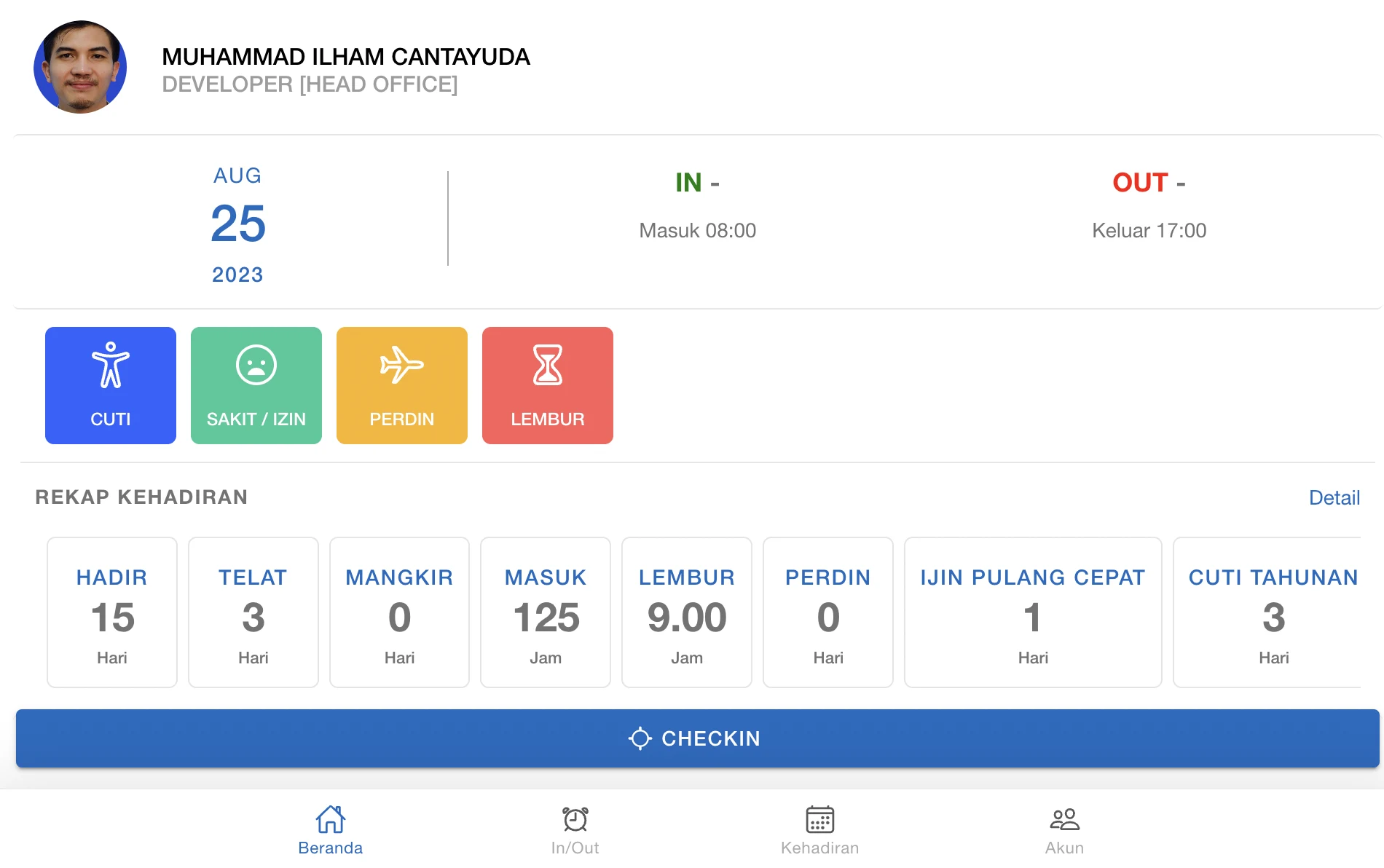Select the LEMBUR 9.00 Jam card

tap(687, 612)
